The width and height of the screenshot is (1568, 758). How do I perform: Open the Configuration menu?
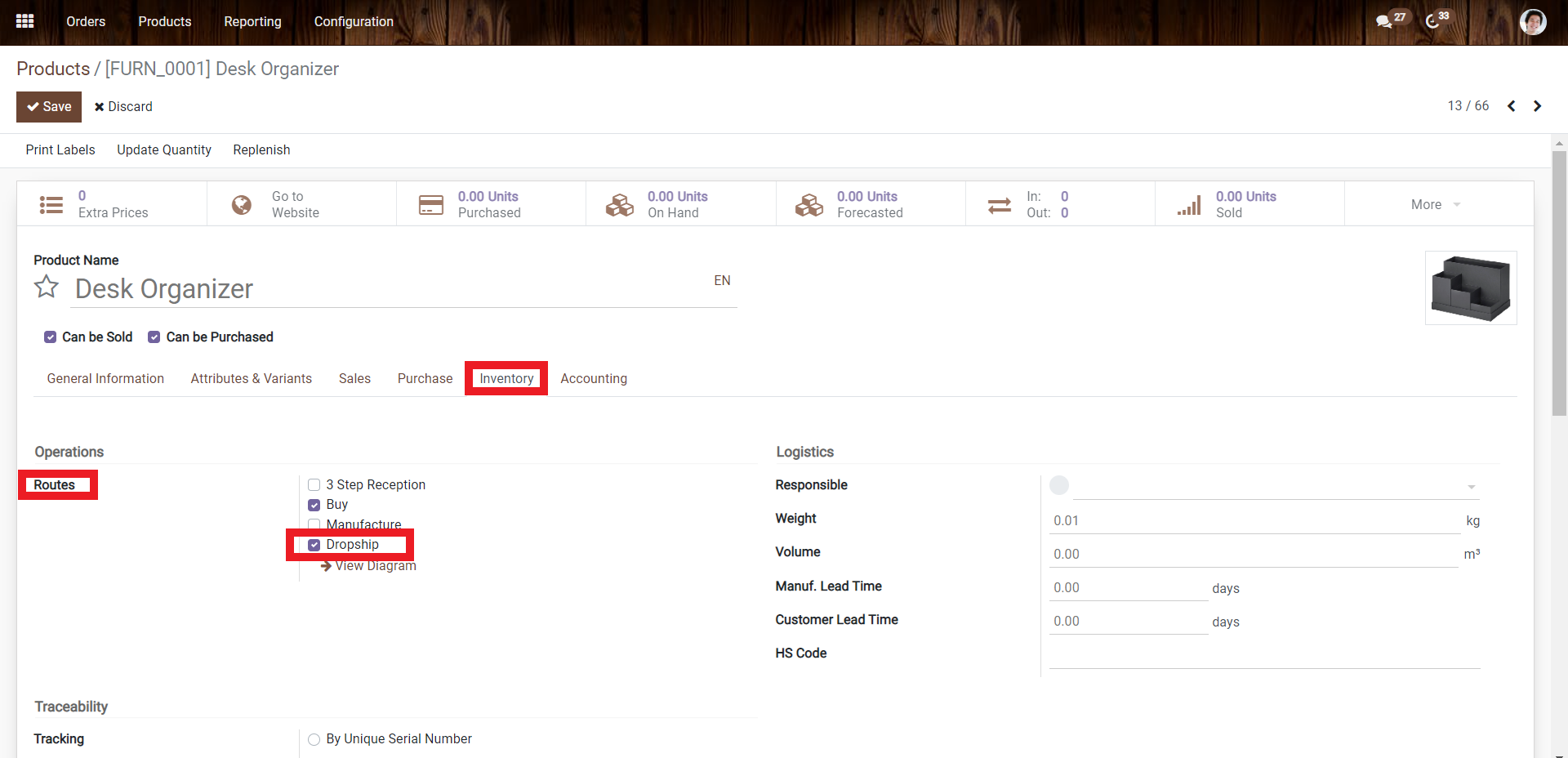(354, 21)
